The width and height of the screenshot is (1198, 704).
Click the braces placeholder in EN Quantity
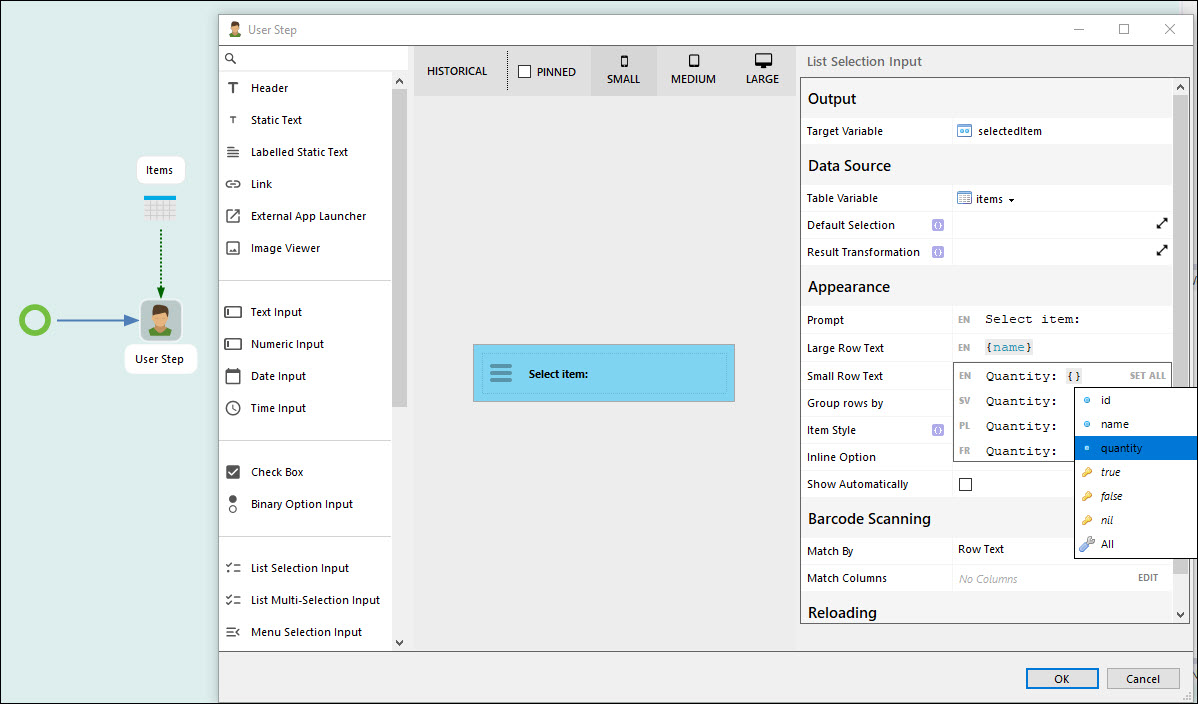coord(1074,376)
